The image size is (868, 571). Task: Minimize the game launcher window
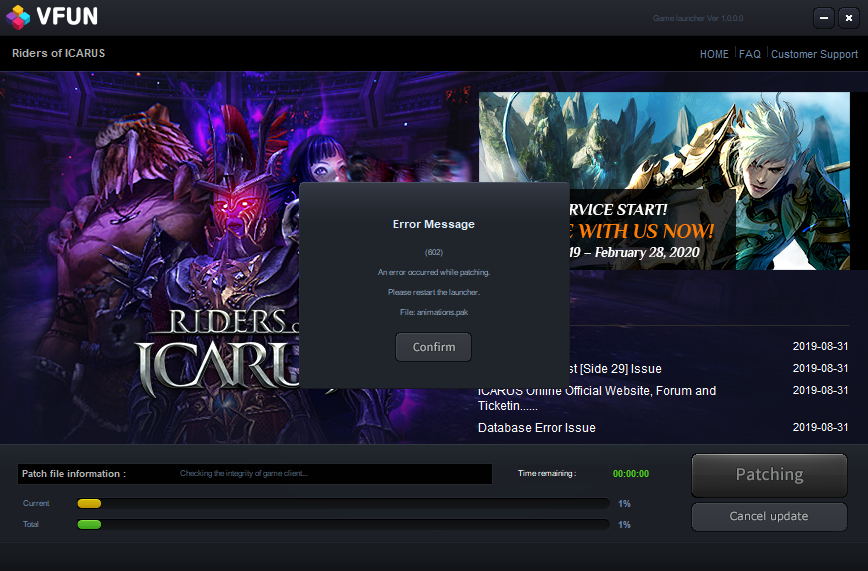(824, 18)
